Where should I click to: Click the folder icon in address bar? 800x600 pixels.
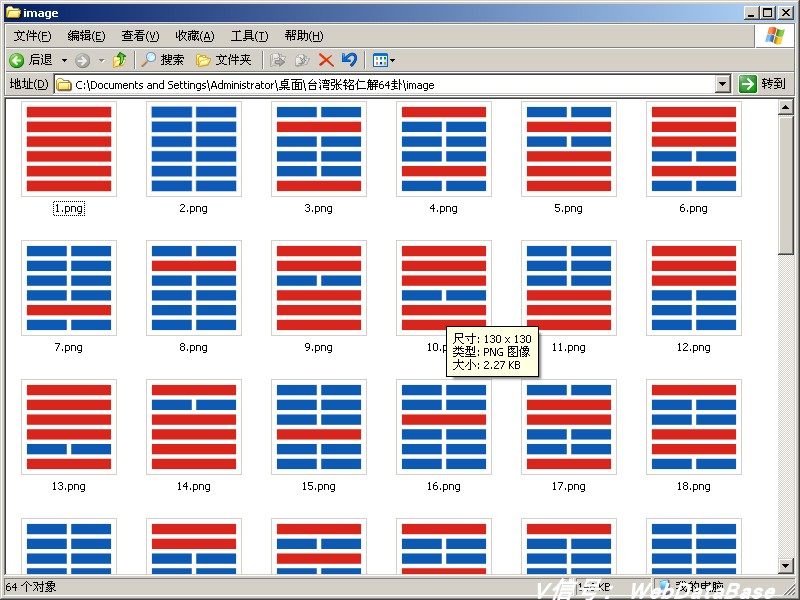pyautogui.click(x=63, y=85)
